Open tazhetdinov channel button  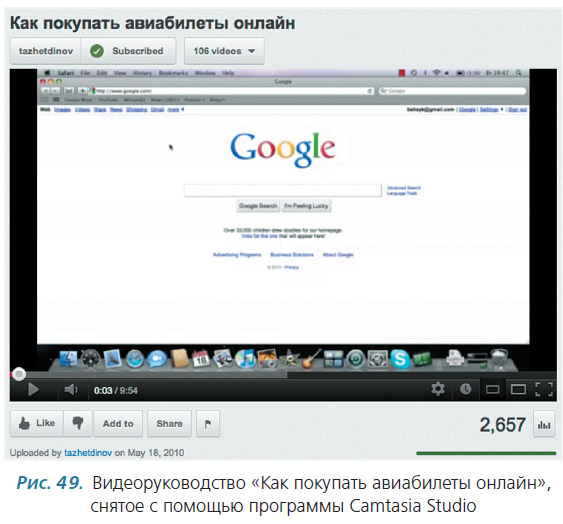click(x=46, y=51)
